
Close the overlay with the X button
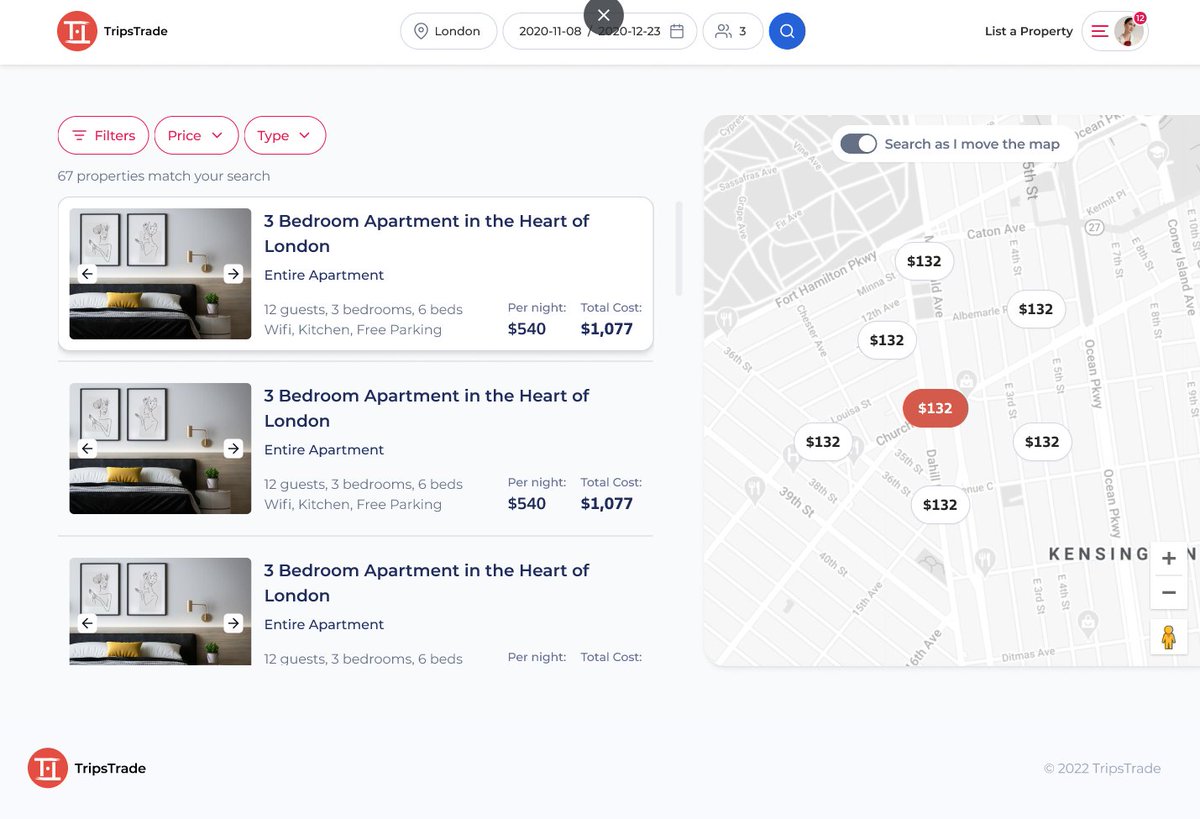pyautogui.click(x=603, y=15)
